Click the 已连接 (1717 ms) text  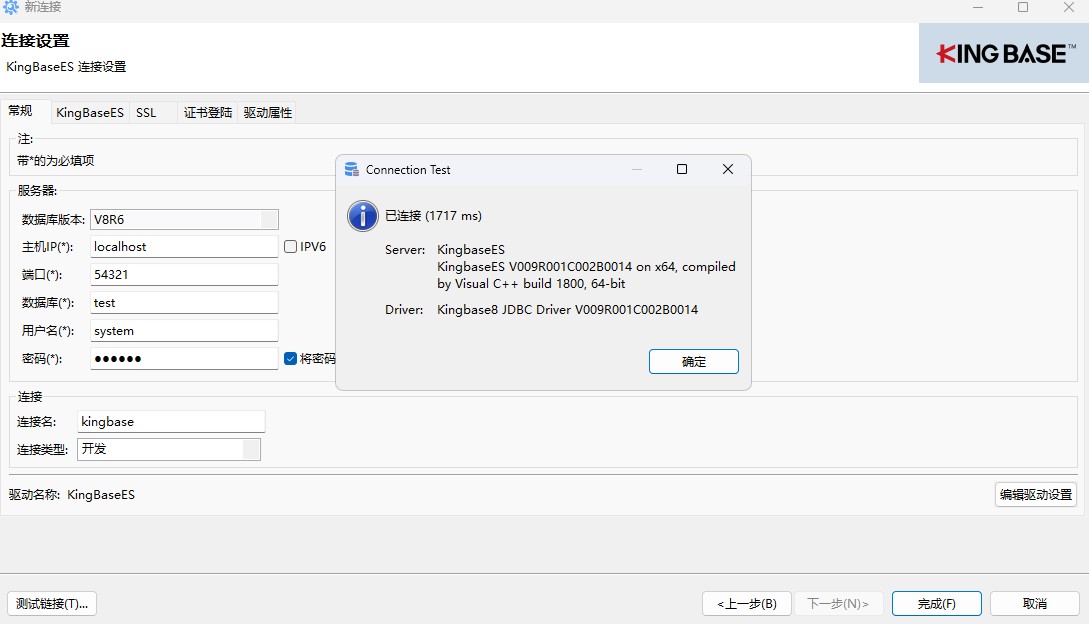(433, 215)
